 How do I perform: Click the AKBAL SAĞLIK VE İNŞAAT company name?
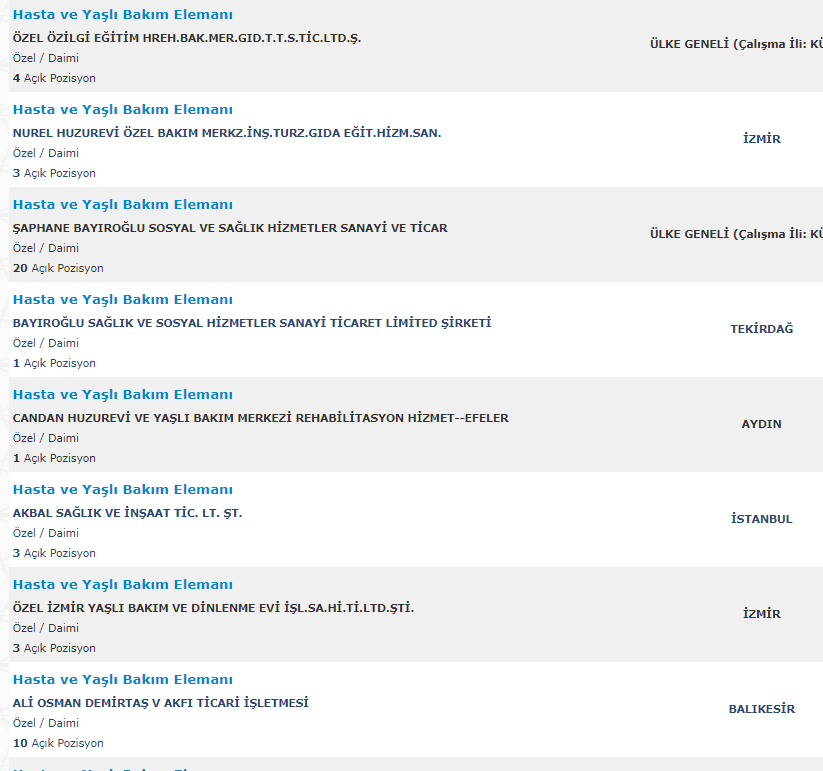click(x=128, y=513)
